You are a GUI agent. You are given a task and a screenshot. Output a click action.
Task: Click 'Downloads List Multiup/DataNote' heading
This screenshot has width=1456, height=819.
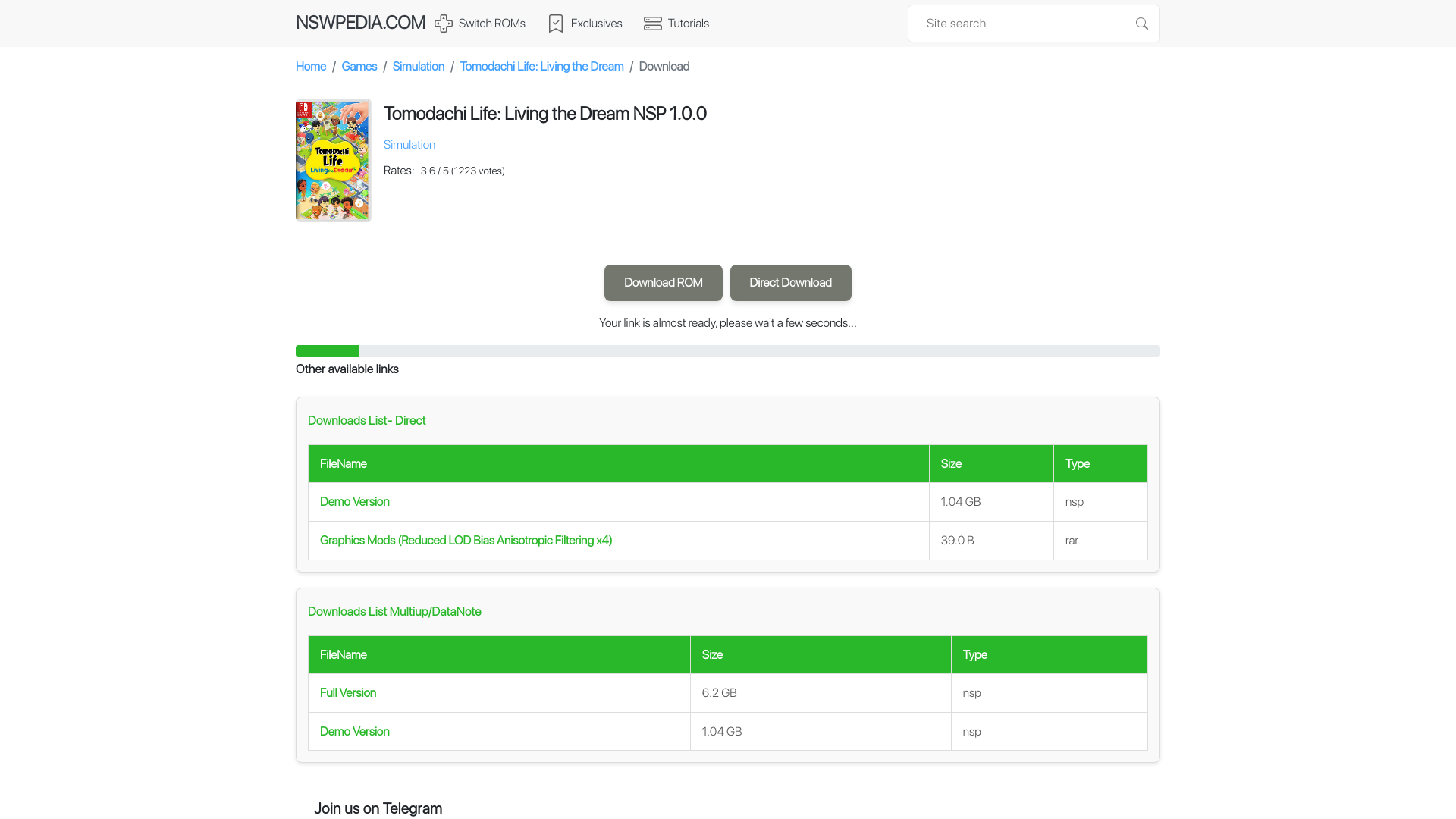point(394,612)
